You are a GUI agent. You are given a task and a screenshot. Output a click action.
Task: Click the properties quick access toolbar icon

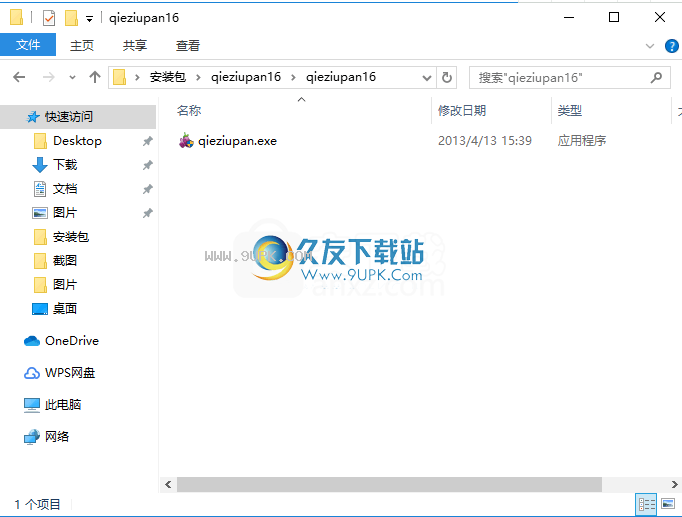click(49, 18)
